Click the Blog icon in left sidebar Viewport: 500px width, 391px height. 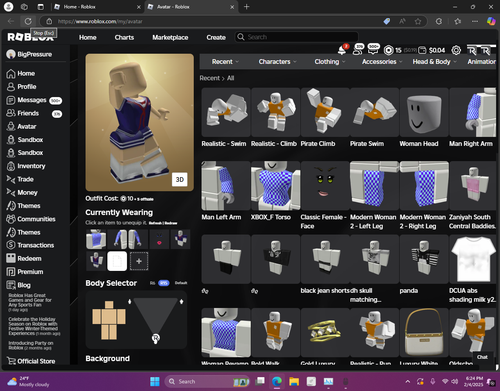11,285
